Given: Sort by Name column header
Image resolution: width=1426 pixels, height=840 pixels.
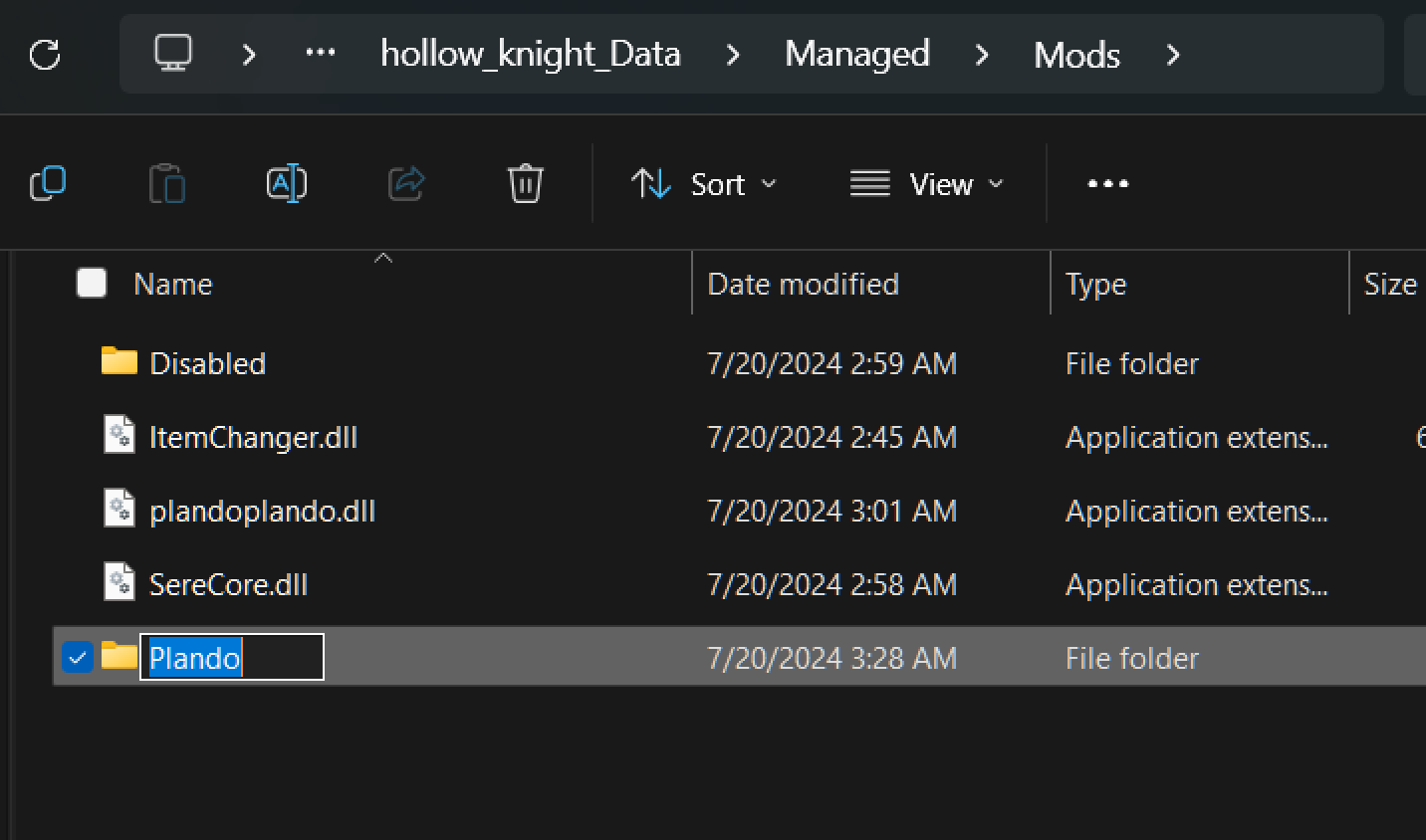Looking at the screenshot, I should coord(173,284).
